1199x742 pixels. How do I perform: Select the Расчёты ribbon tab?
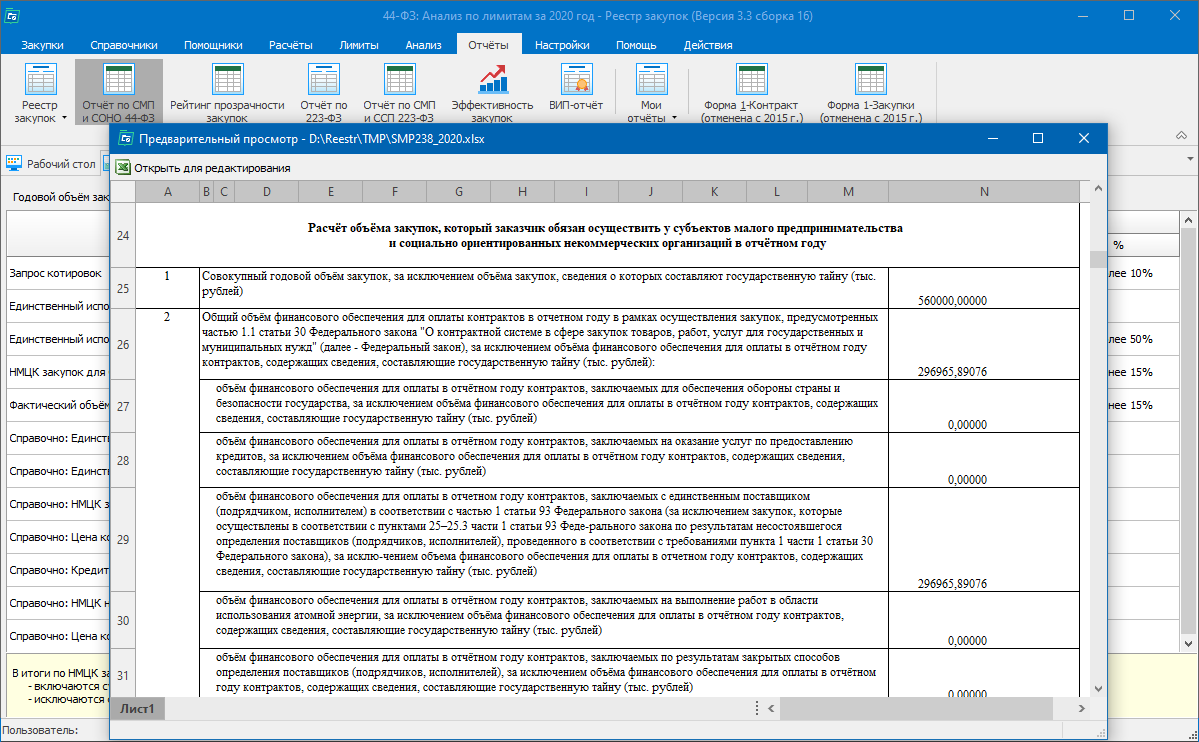[x=291, y=45]
